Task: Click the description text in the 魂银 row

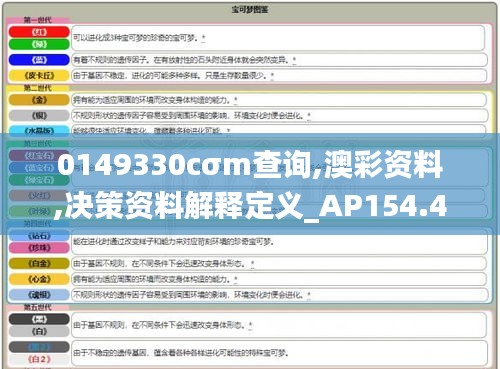Action: tap(189, 295)
